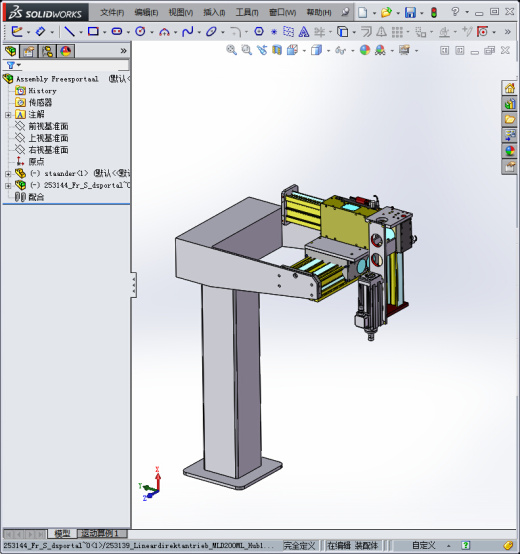Click the Zoom to Fit icon
This screenshot has height=554, width=520.
tap(231, 50)
